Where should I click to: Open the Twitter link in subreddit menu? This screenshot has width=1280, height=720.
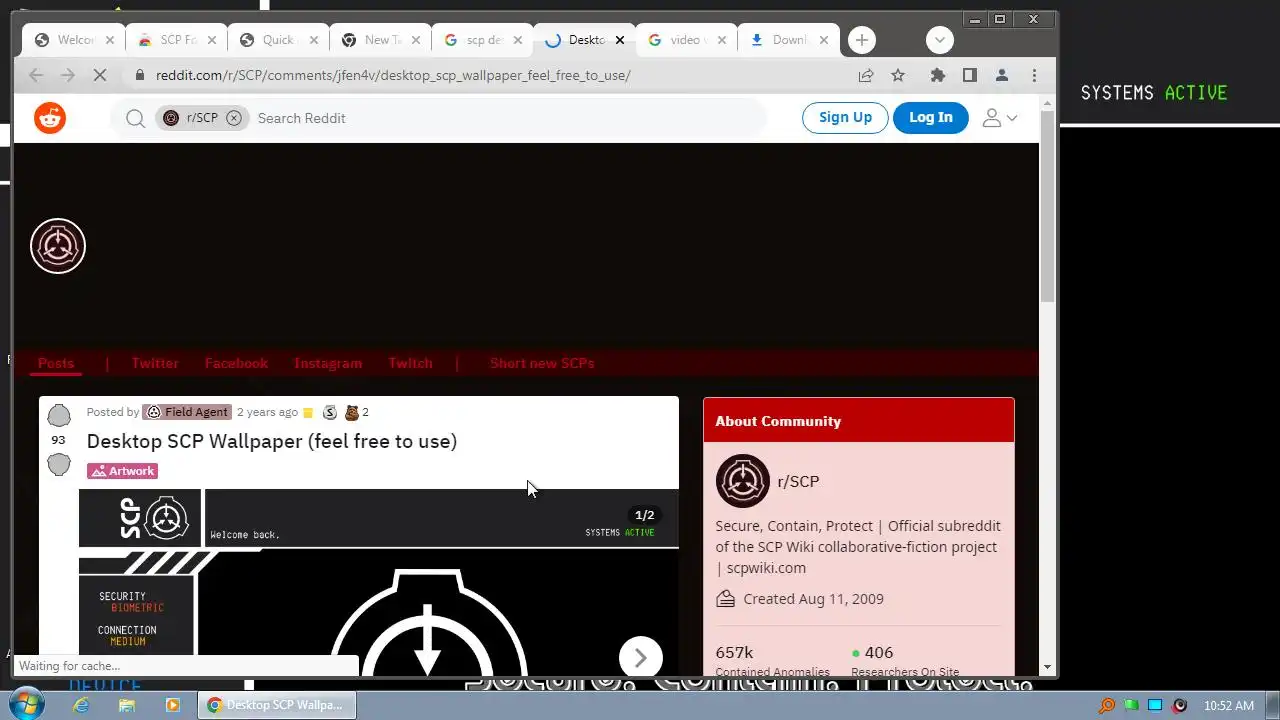[155, 363]
